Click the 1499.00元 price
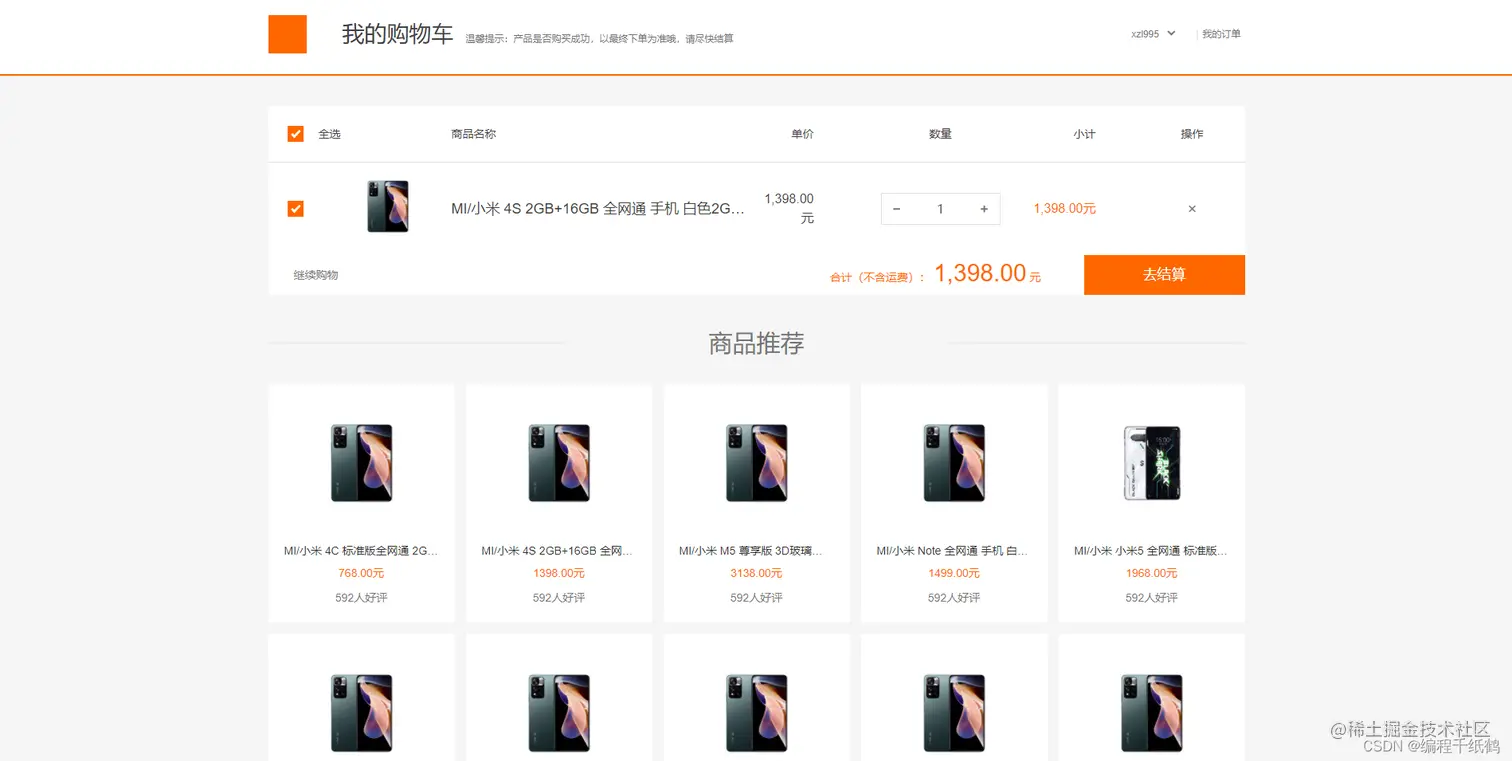Viewport: 1512px width, 761px height. [954, 574]
